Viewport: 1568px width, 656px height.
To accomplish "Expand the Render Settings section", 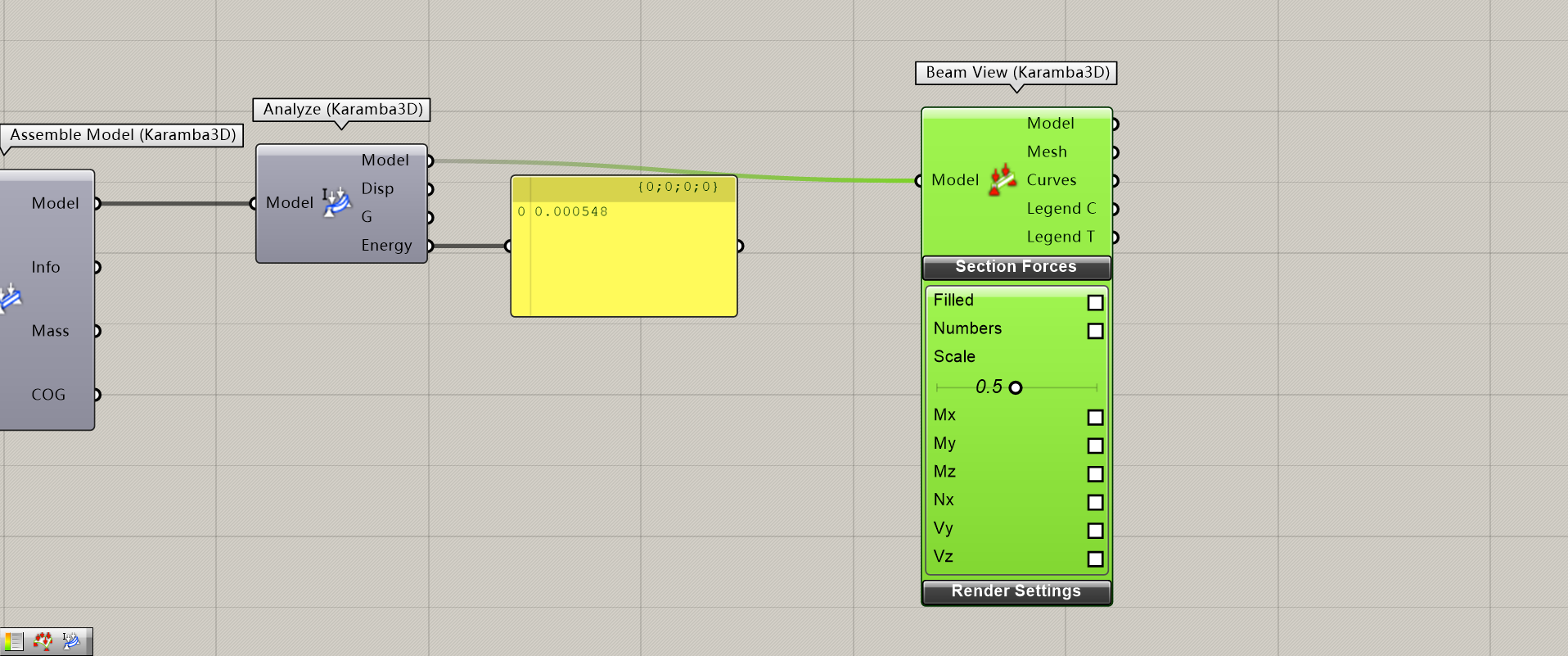I will pos(1016,591).
